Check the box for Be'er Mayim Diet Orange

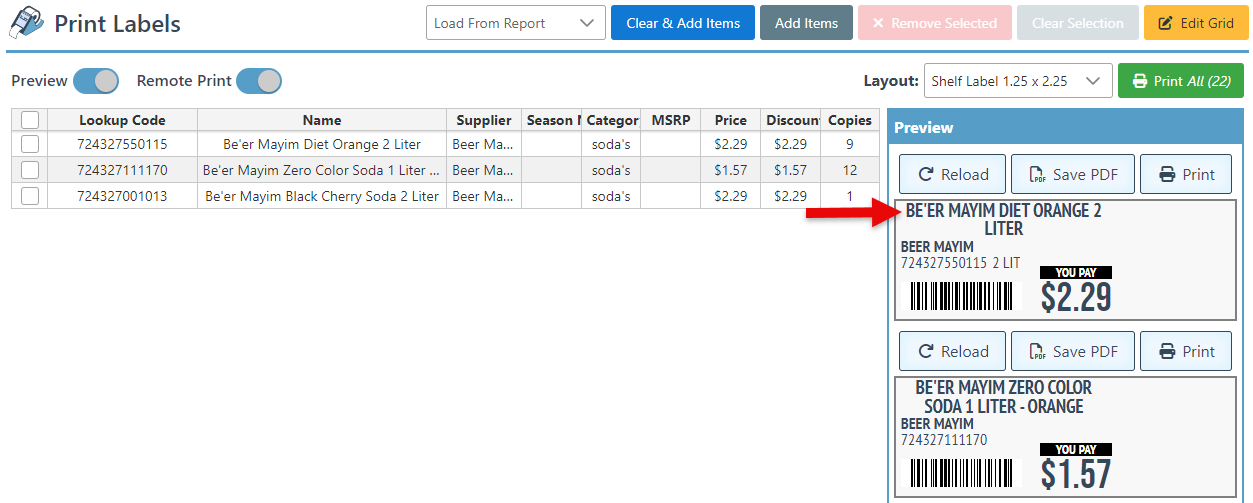click(x=30, y=144)
